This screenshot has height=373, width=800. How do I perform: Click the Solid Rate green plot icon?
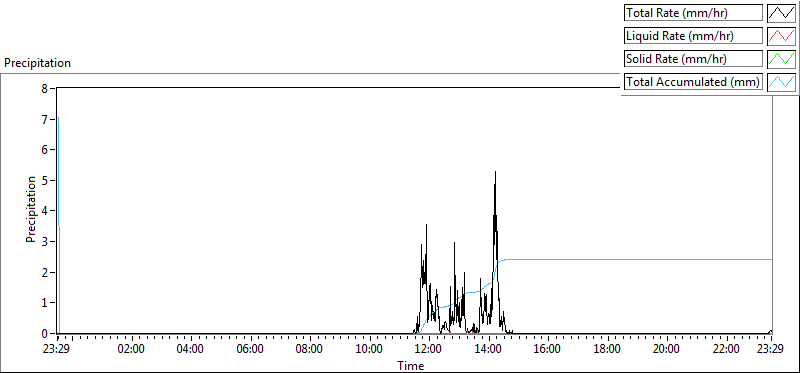click(782, 59)
